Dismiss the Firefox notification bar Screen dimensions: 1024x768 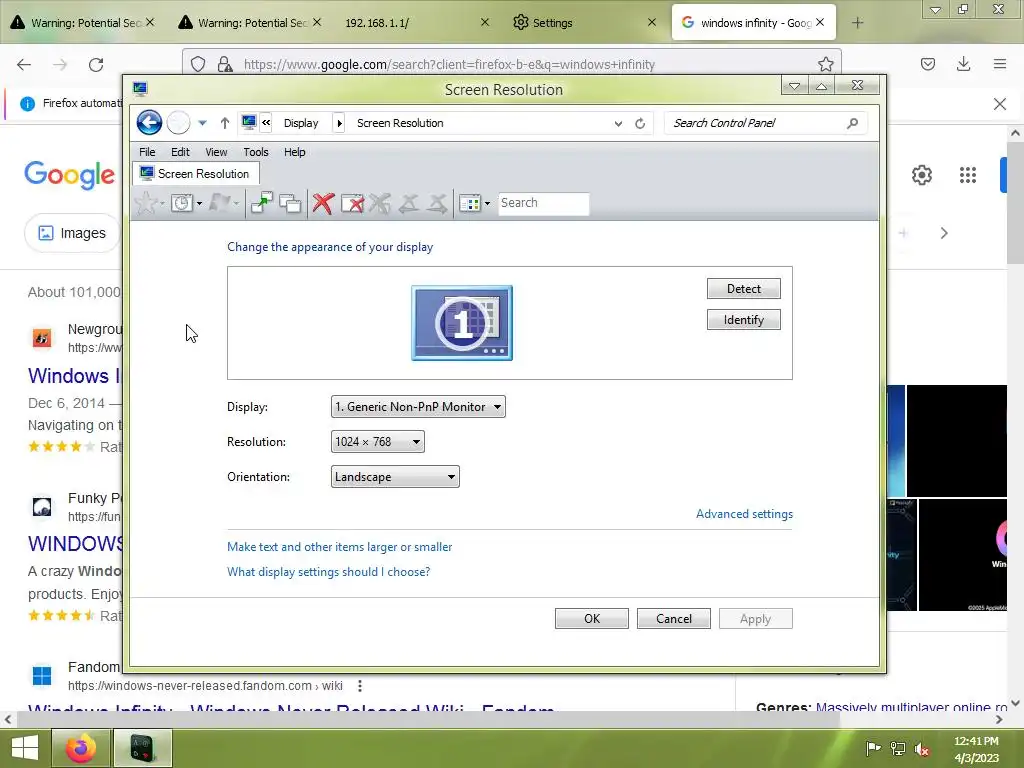pos(1000,104)
